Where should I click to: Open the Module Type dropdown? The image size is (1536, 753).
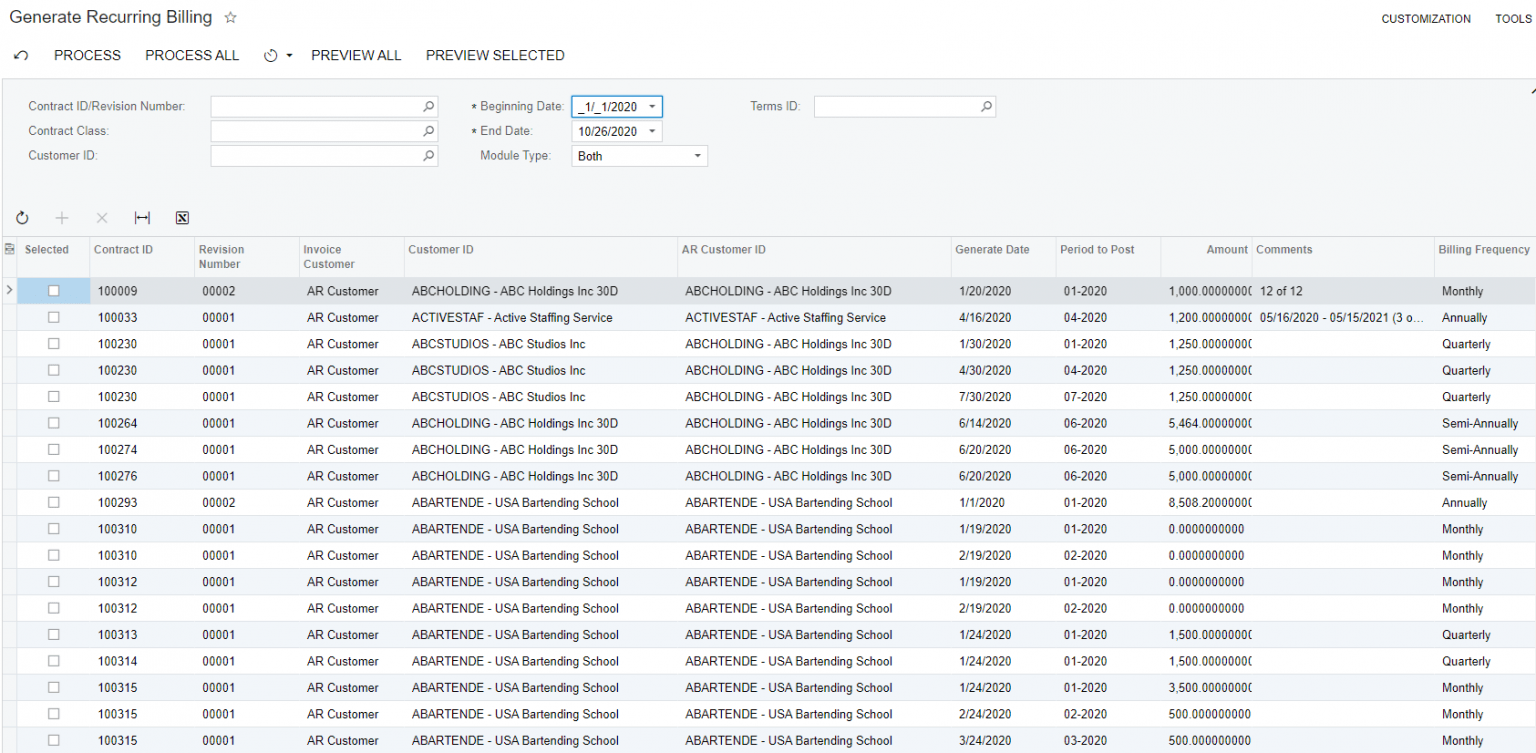point(697,155)
